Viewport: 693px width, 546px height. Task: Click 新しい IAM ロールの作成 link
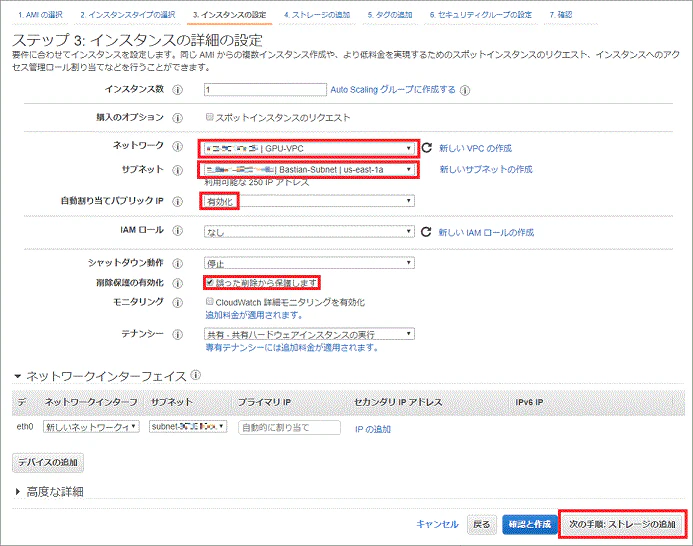point(486,232)
